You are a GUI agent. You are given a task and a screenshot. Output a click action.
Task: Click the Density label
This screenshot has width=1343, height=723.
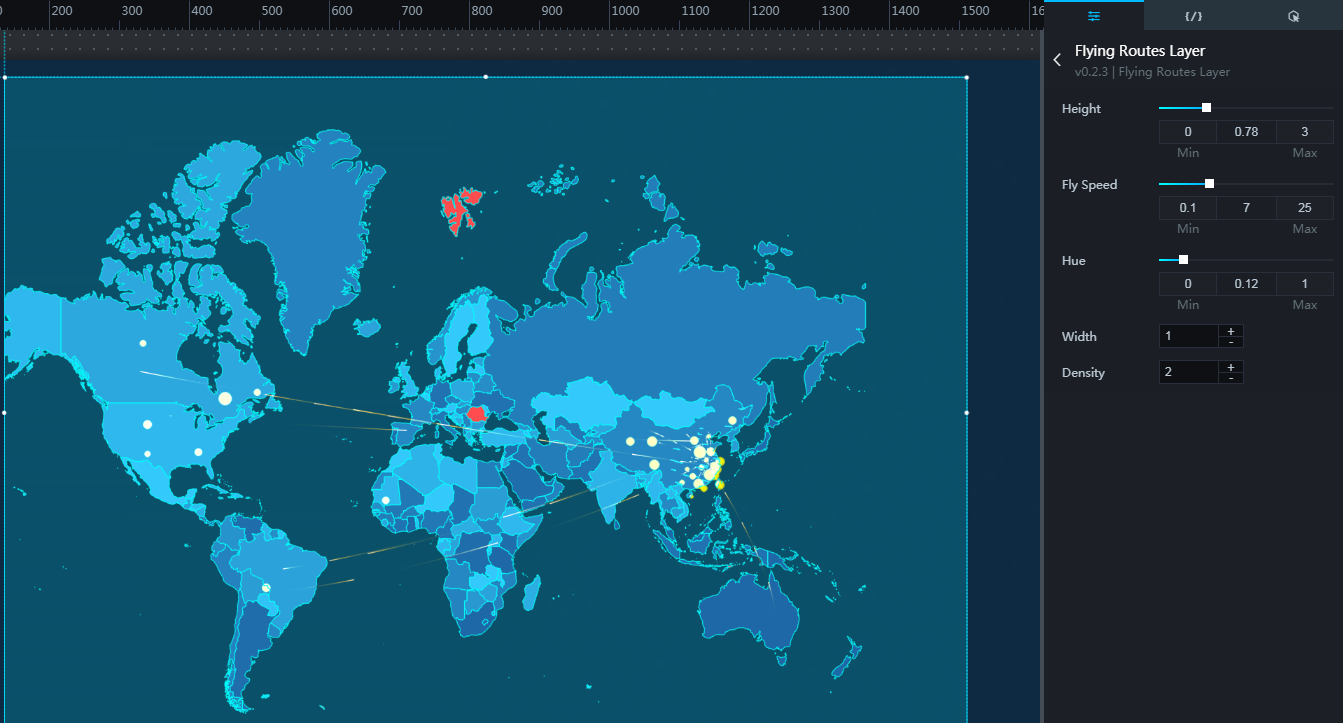[1083, 373]
